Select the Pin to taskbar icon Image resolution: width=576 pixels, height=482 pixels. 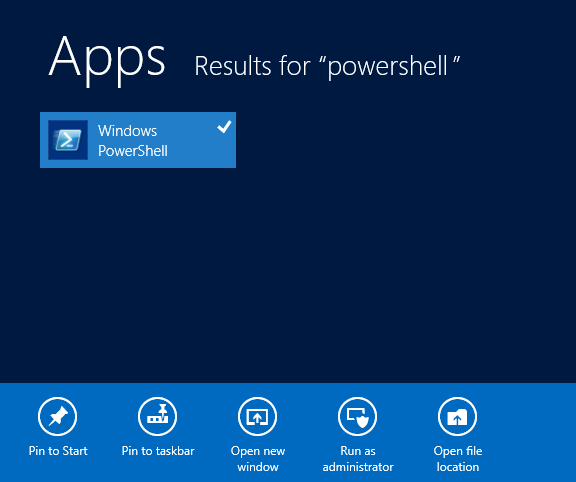(158, 416)
